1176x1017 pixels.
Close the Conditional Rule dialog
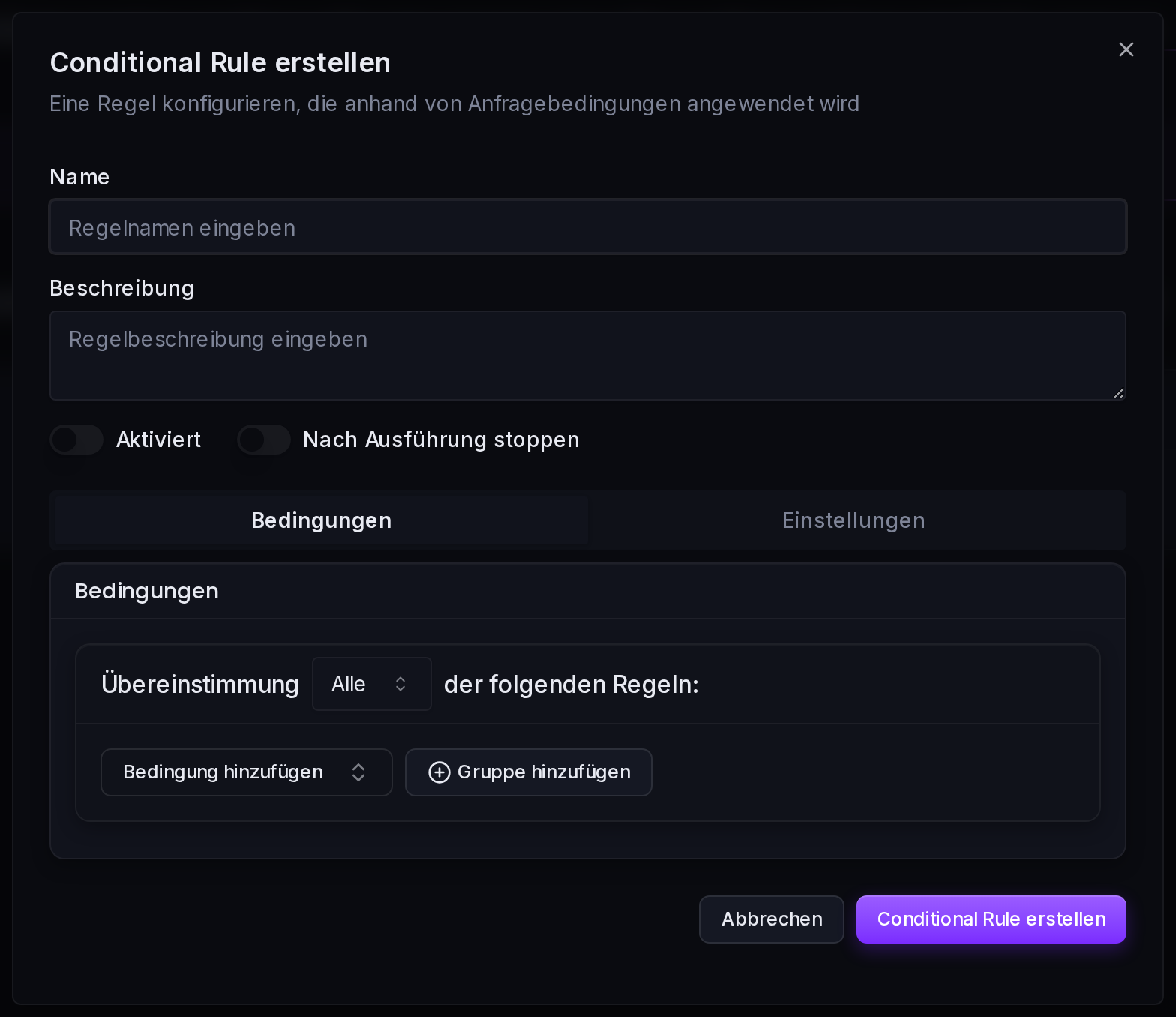point(1126,49)
